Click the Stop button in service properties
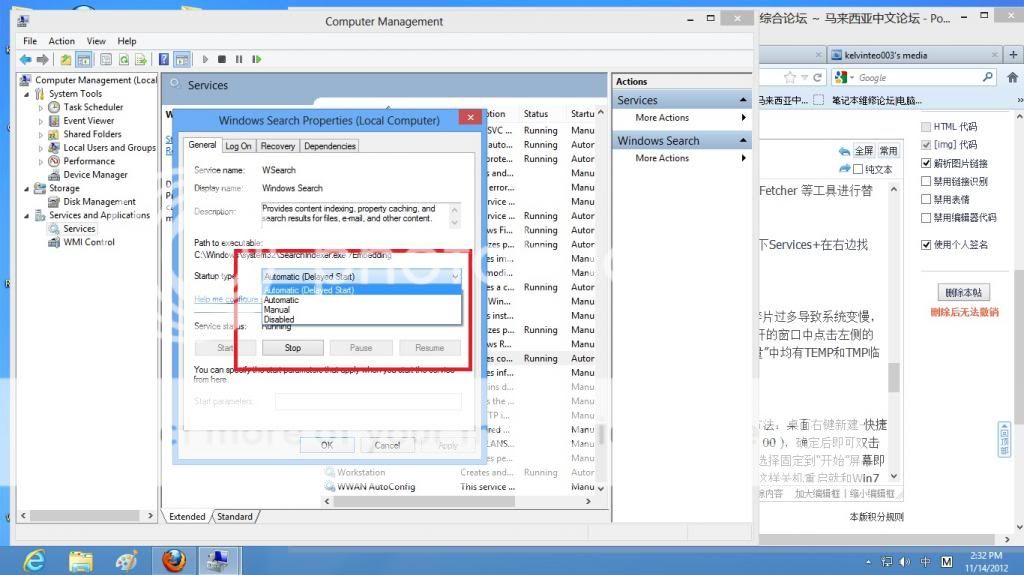 292,348
